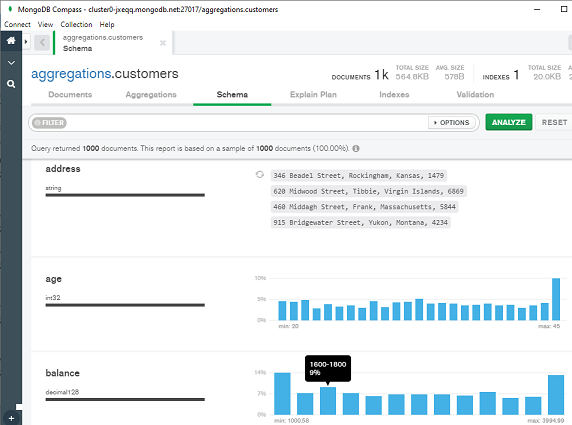Select the tallest age bar at max 45
The width and height of the screenshot is (572, 425).
(x=556, y=299)
